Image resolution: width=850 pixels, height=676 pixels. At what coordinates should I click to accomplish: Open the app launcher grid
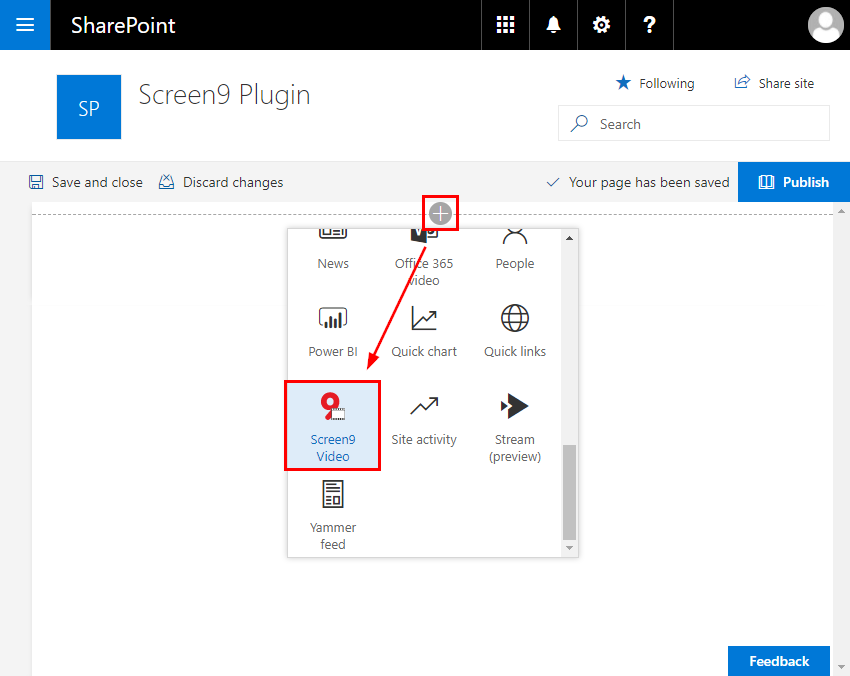pyautogui.click(x=505, y=25)
